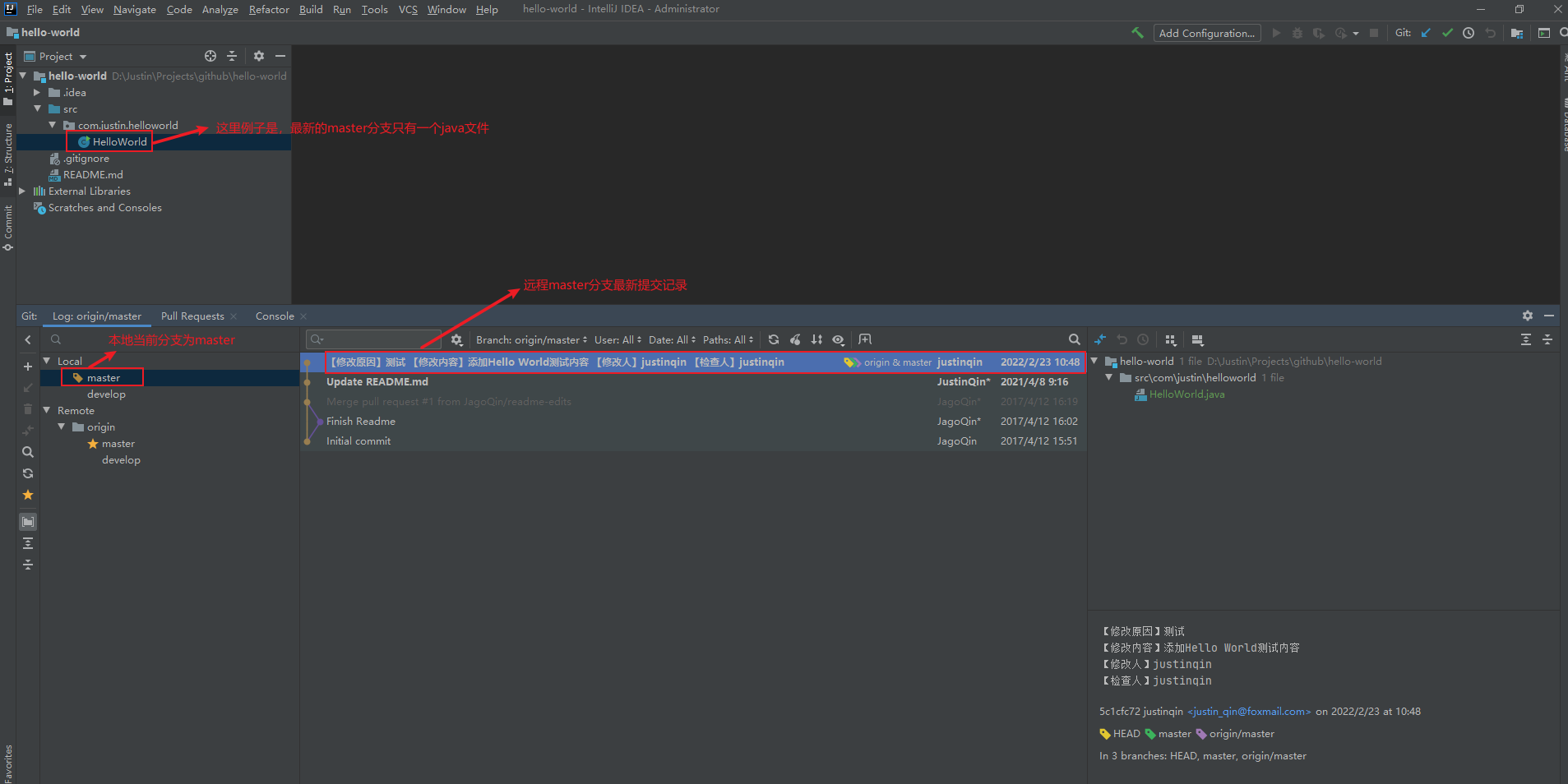The height and width of the screenshot is (784, 1568).
Task: Select HelloWorld.java in changed files
Action: [x=1186, y=394]
